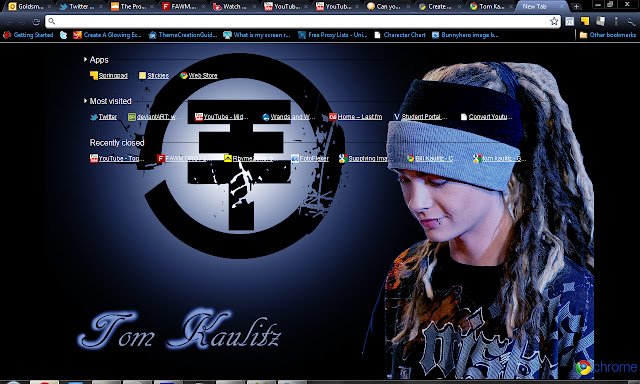Switch to the Goldsm... tab
Image resolution: width=640 pixels, height=384 pixels.
(x=29, y=7)
